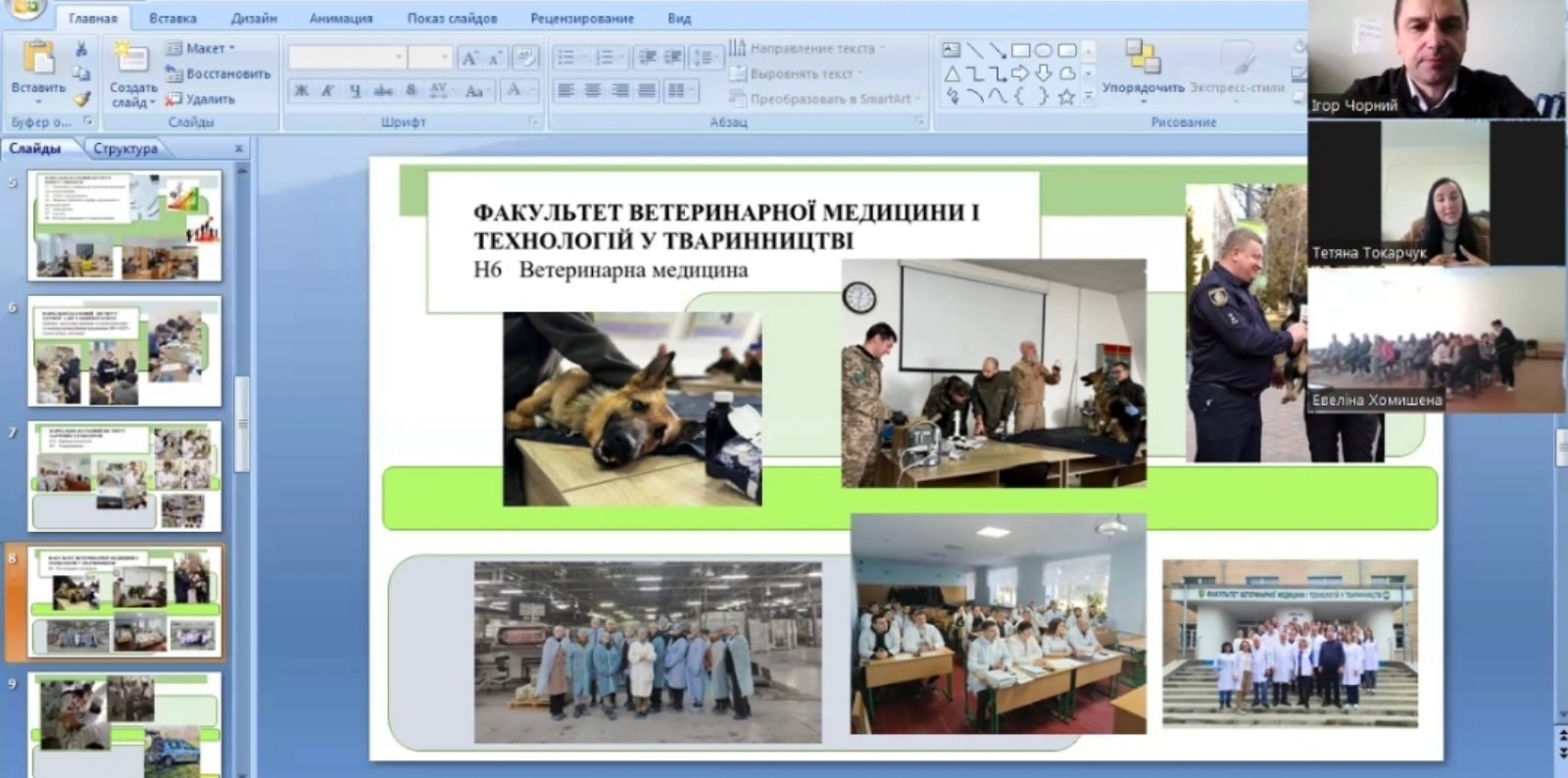Click the Cut scissors icon
Viewport: 1568px width, 778px height.
pos(82,49)
